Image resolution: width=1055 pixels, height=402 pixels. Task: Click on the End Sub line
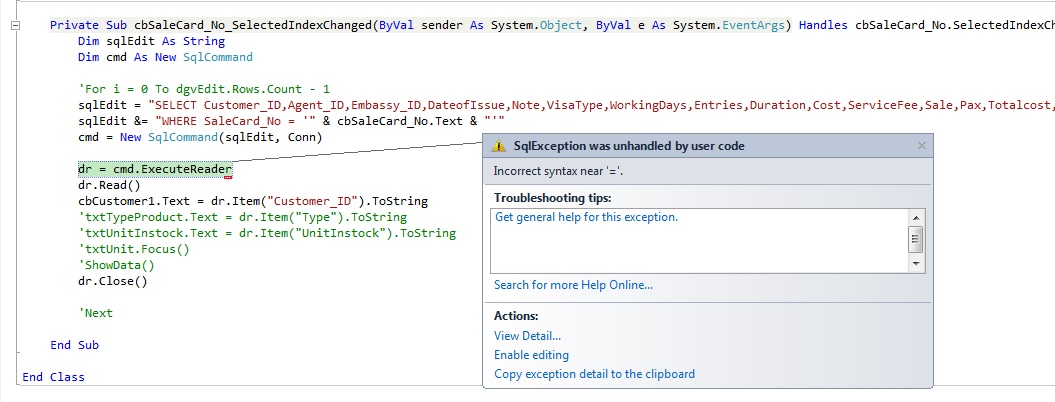click(74, 345)
